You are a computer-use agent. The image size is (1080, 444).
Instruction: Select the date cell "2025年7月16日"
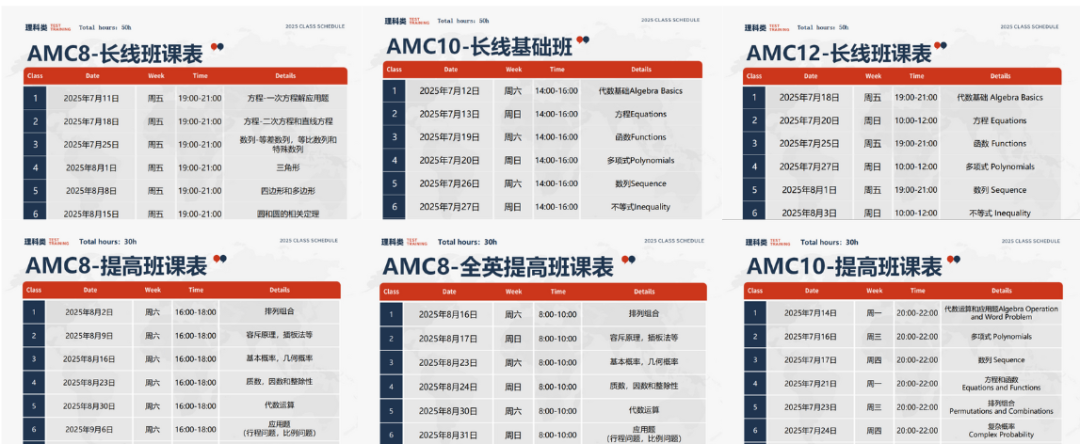(812, 337)
